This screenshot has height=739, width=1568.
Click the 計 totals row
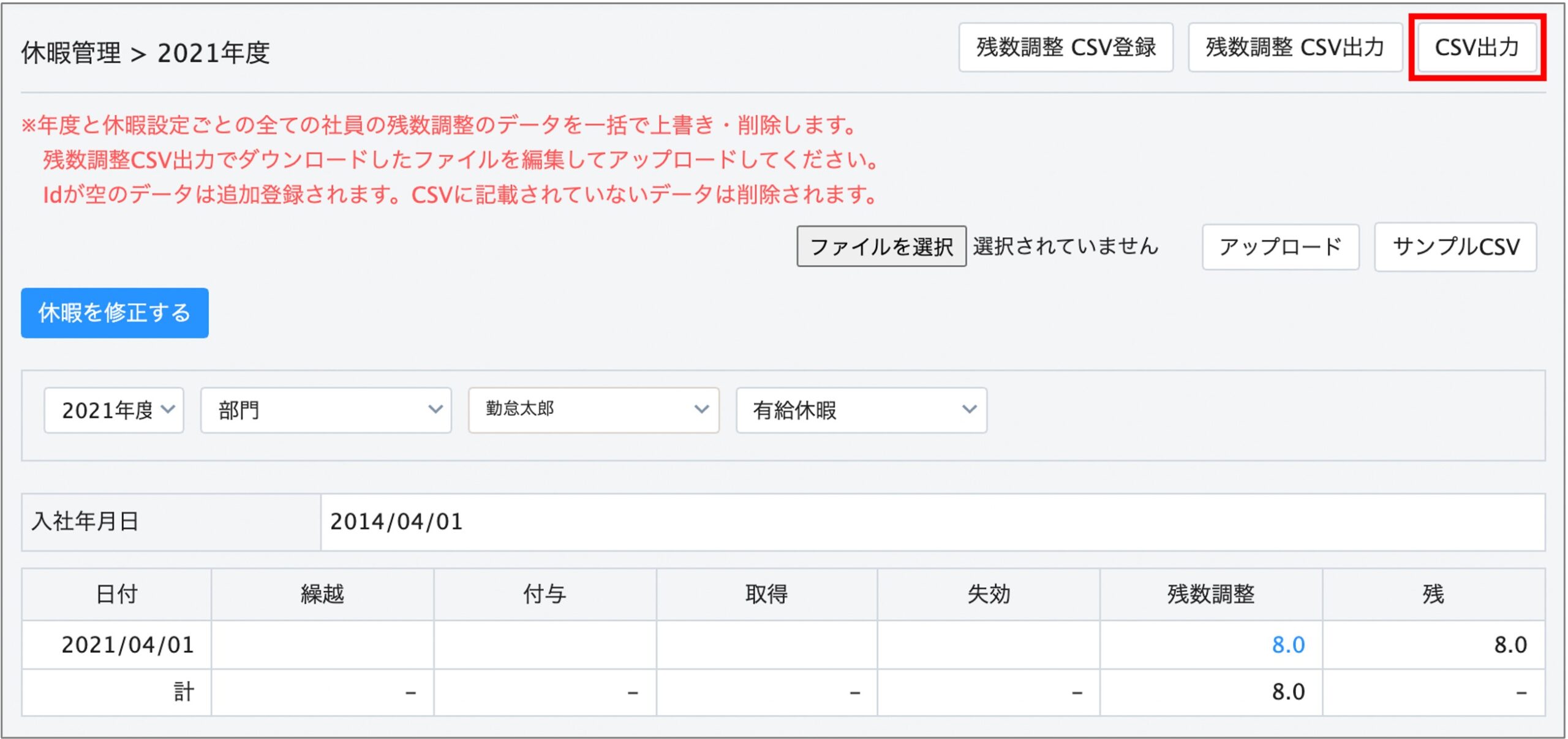(184, 691)
